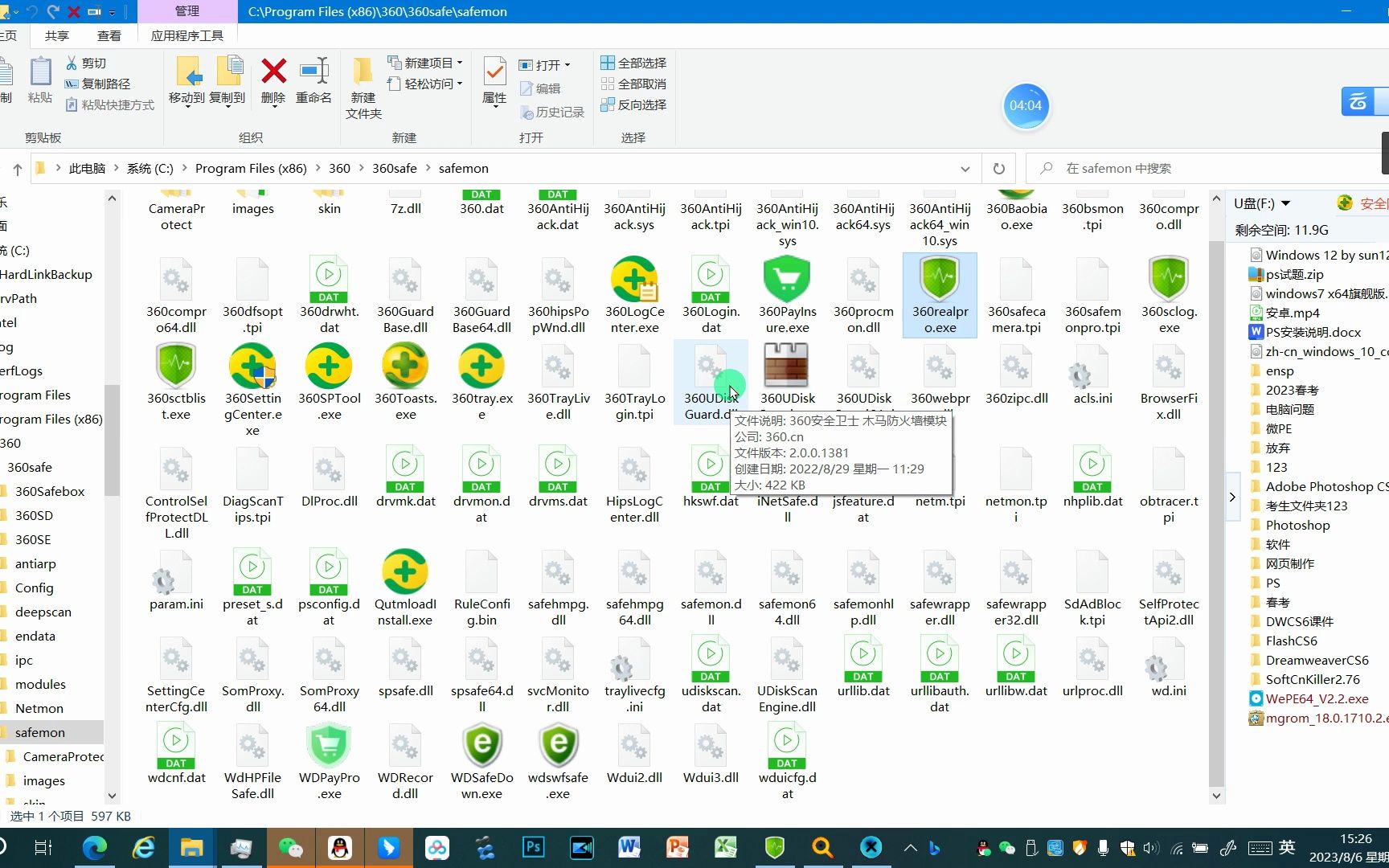Click Program Files (x86) in address breadcrumb
Screen dimensions: 1389x868
click(251, 169)
